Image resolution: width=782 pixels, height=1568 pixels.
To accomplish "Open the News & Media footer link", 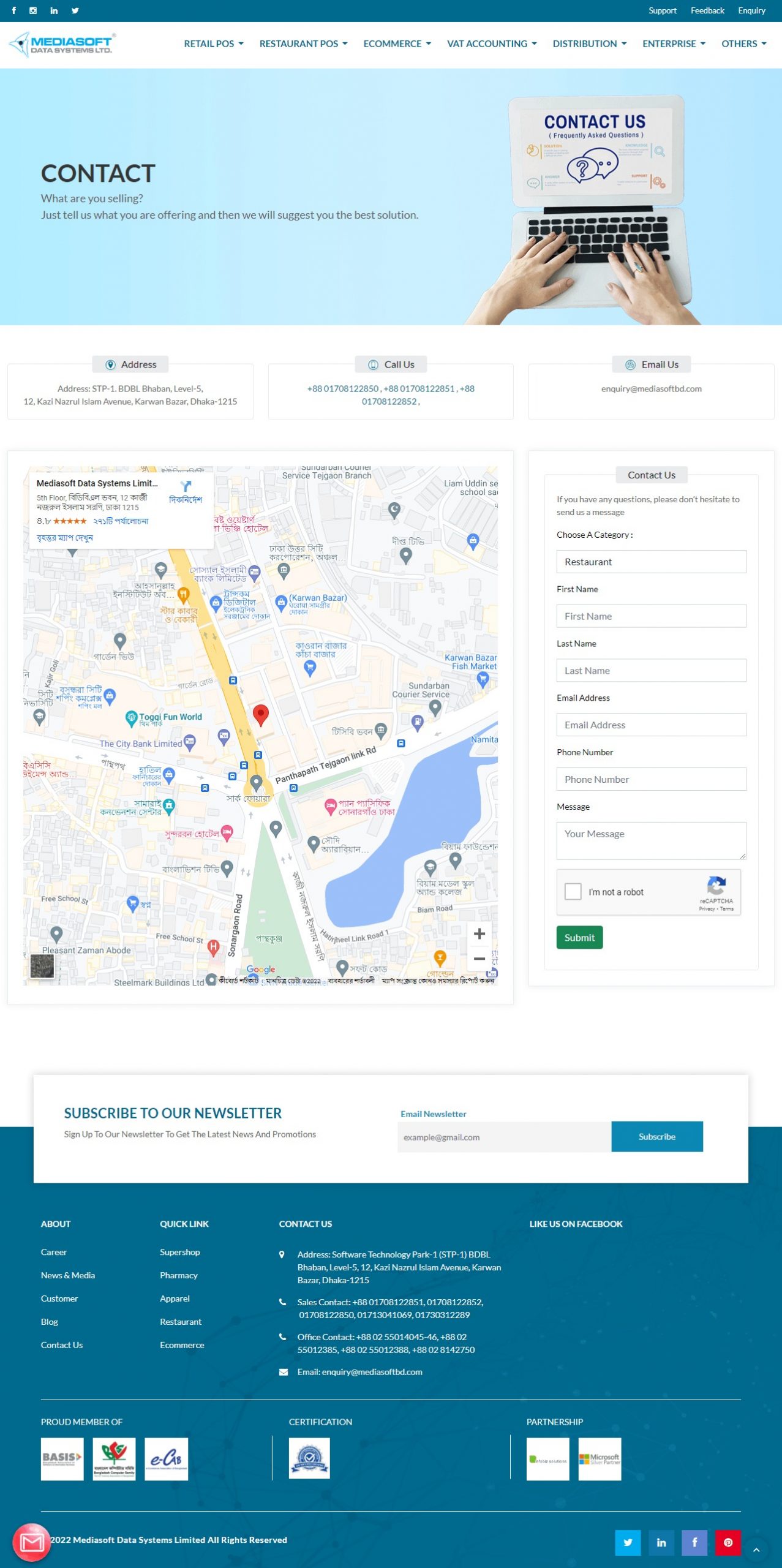I will coord(68,1275).
